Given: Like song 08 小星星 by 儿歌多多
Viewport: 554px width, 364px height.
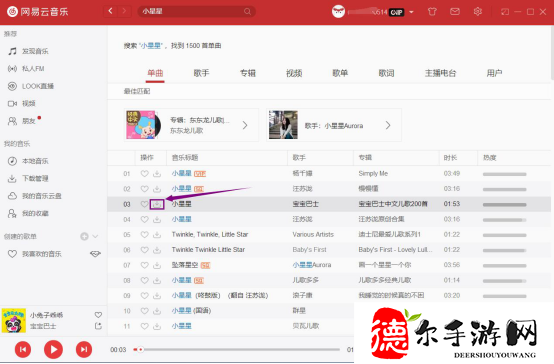Looking at the screenshot, I should click(x=145, y=281).
